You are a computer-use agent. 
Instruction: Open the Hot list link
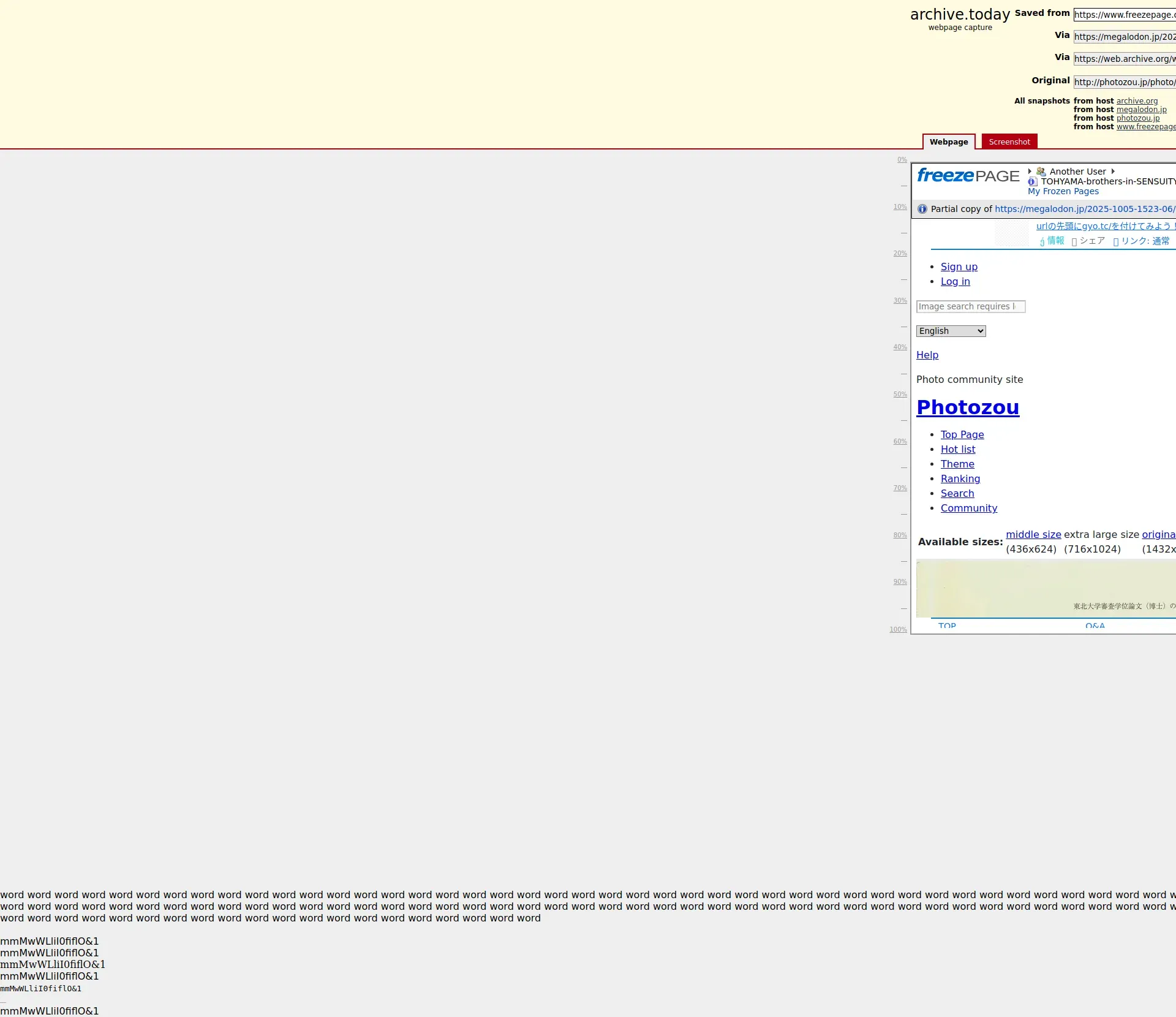coord(958,449)
